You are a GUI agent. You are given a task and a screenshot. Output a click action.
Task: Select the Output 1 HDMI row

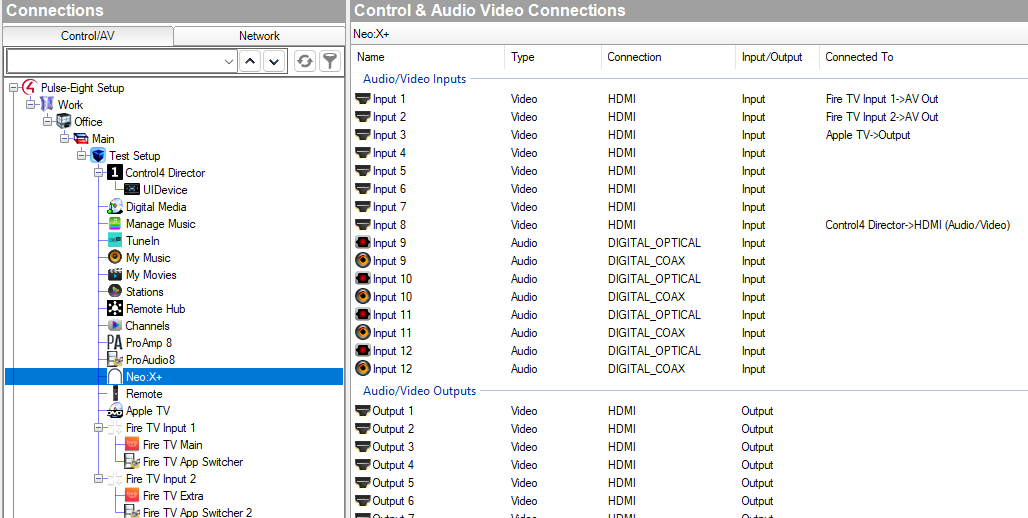pos(690,411)
